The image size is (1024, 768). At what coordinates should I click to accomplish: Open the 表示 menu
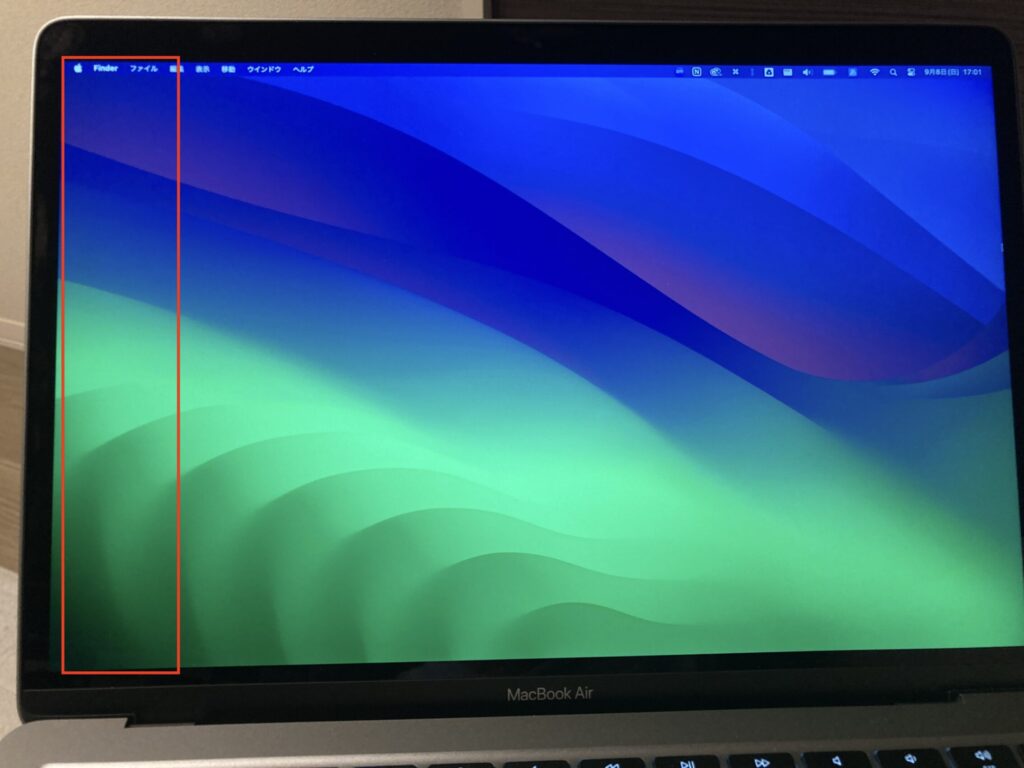(x=202, y=69)
